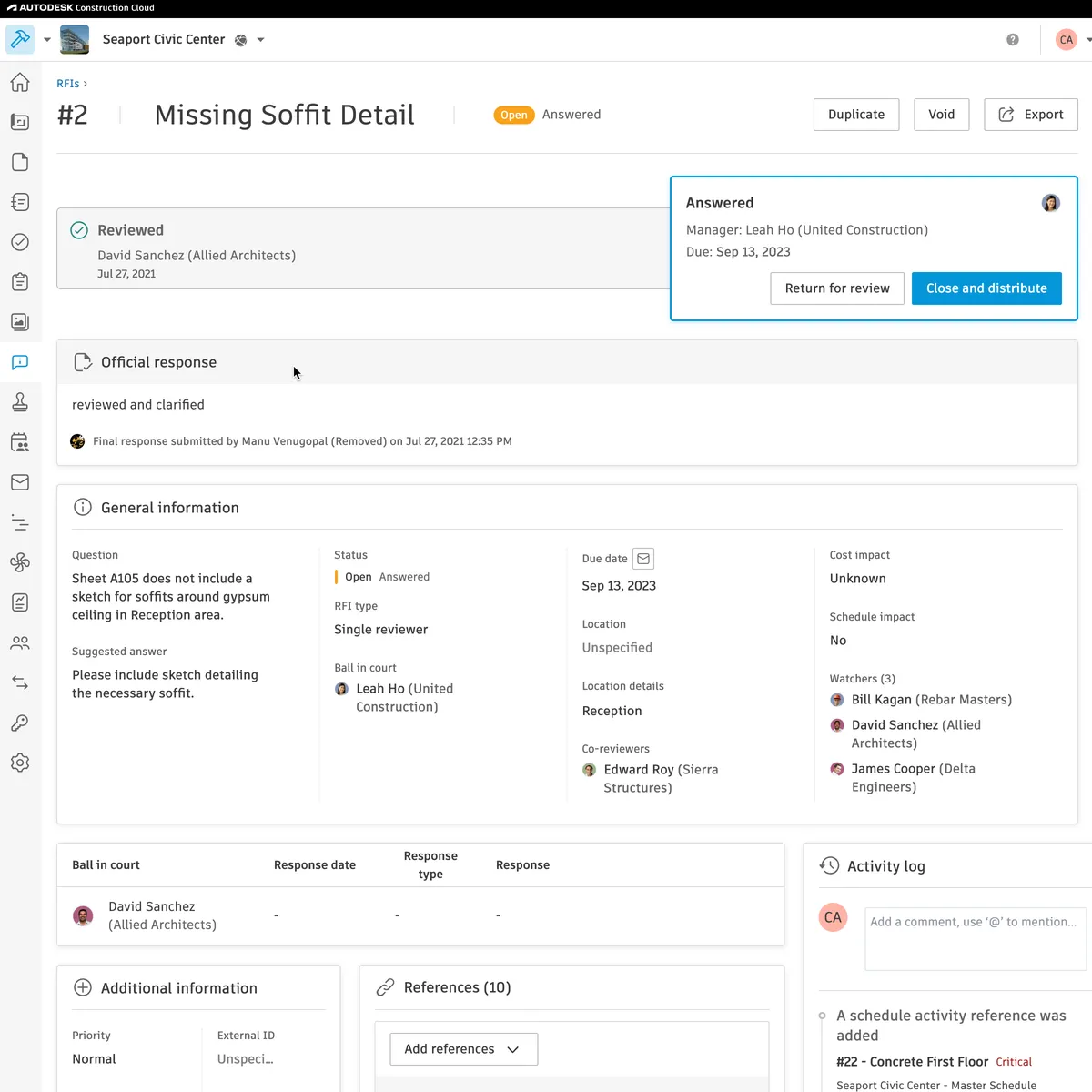Open the Add references dropdown
This screenshot has width=1092, height=1092.
(464, 1049)
